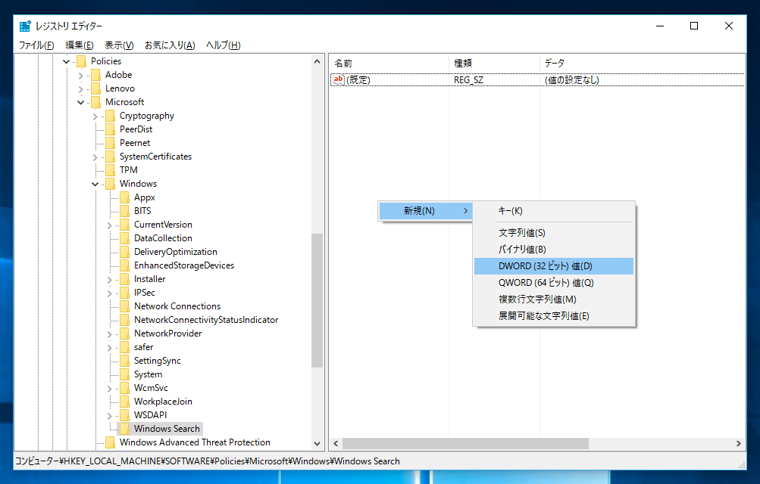Choose QWORD (64 ビット) 値(Q)
Image resolution: width=760 pixels, height=484 pixels.
554,282
